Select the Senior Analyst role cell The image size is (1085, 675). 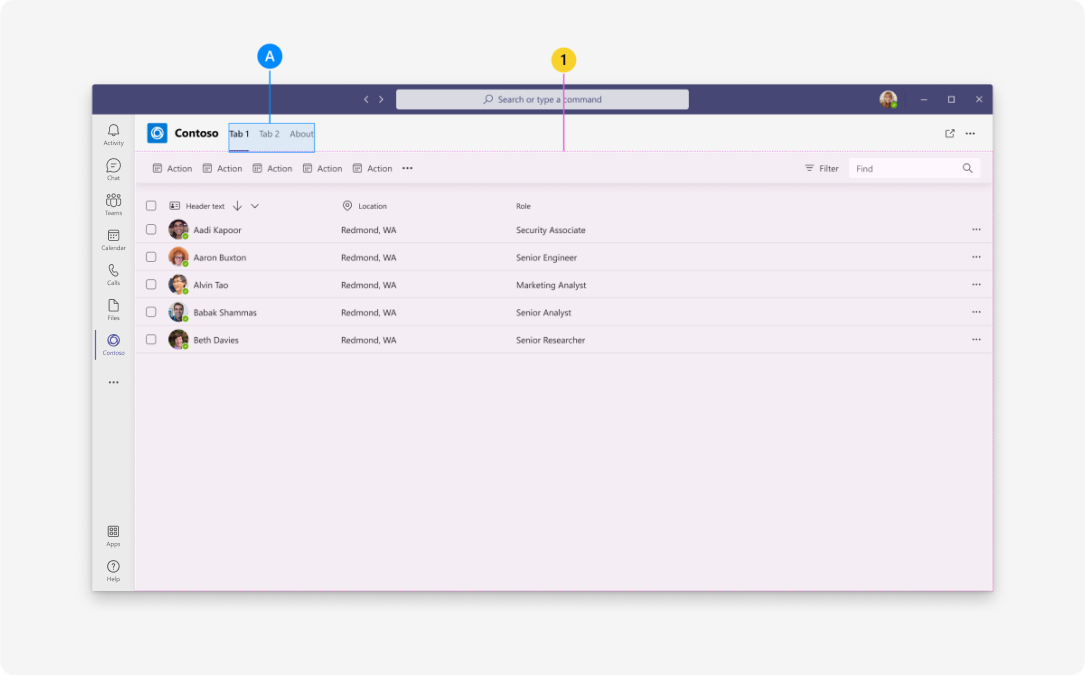(543, 313)
